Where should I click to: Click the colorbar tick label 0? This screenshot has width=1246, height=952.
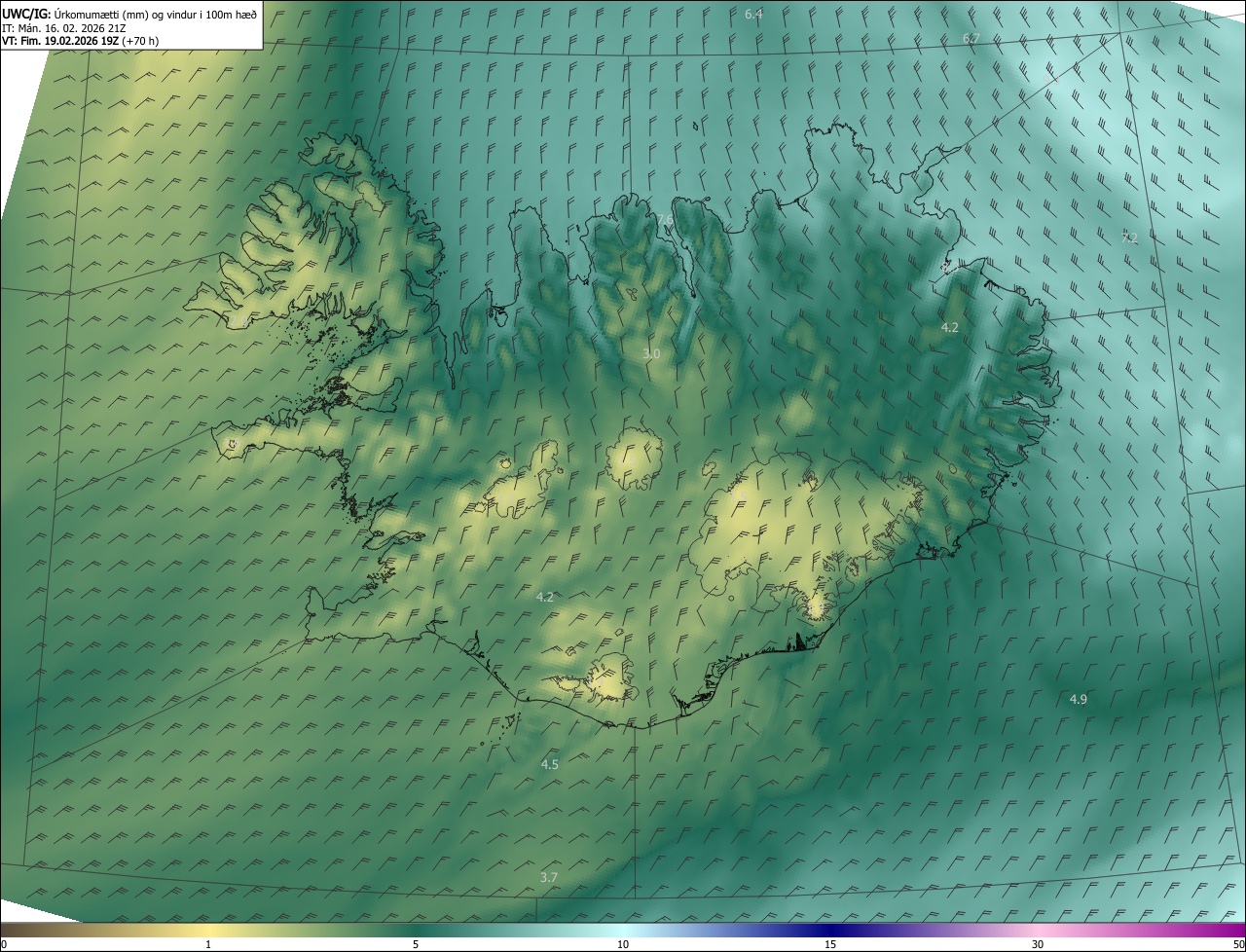click(4, 945)
